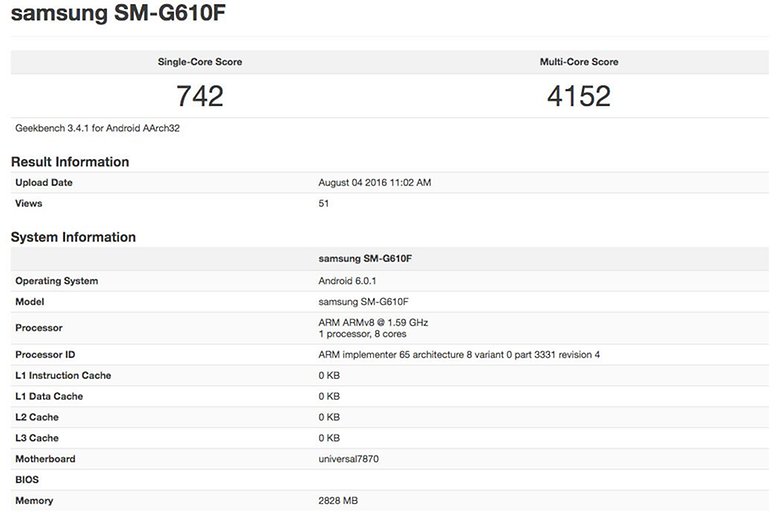Select the L2 Cache label

[37, 417]
